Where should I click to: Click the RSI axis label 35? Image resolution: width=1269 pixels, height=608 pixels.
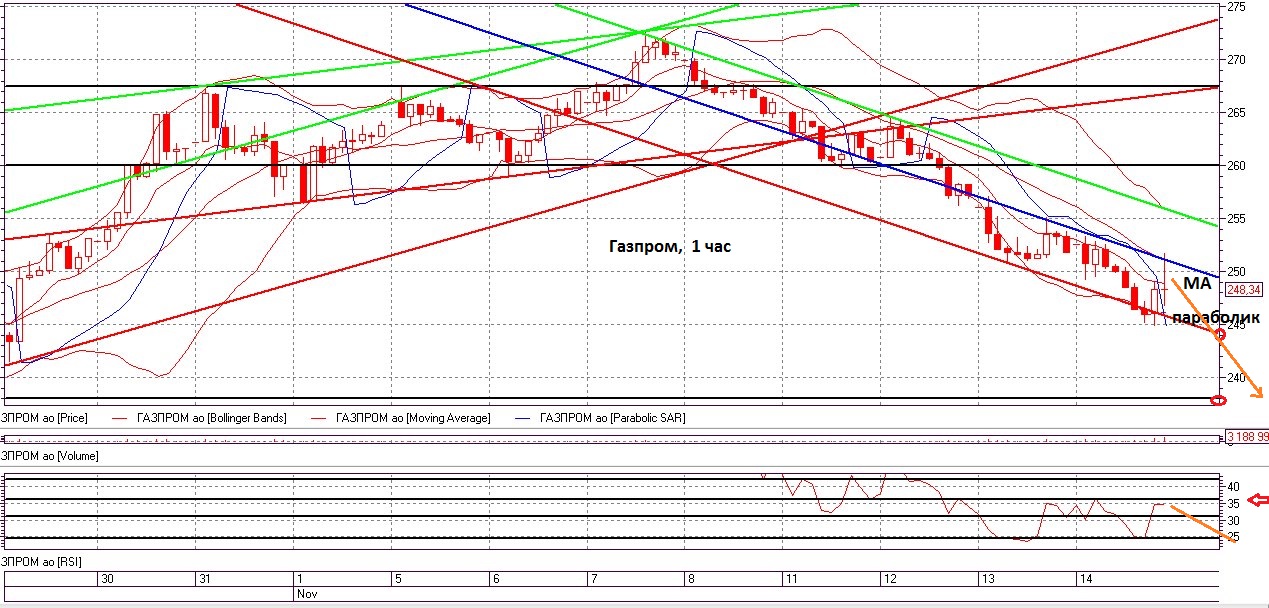1234,504
